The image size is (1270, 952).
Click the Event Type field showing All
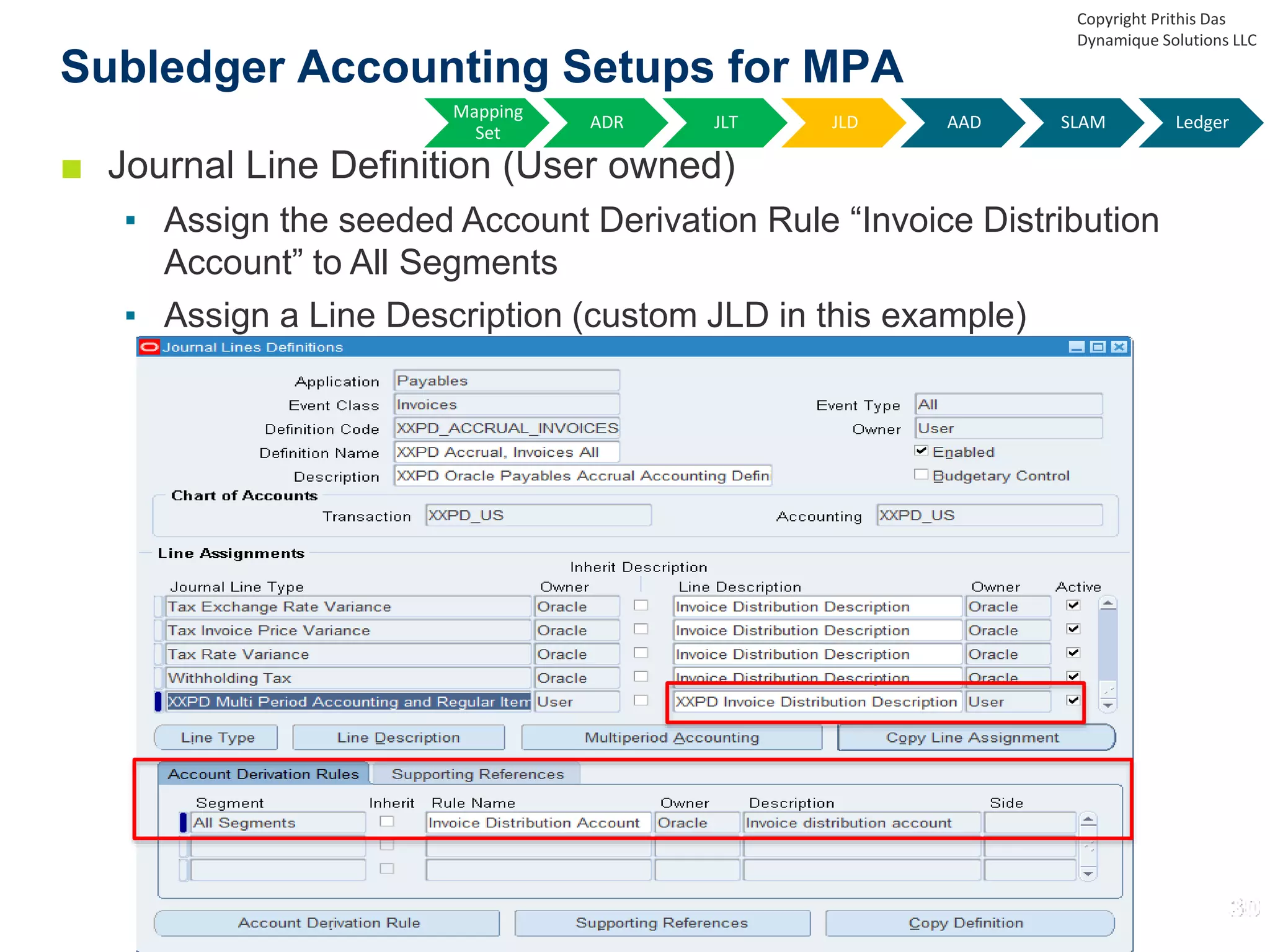click(x=1008, y=405)
